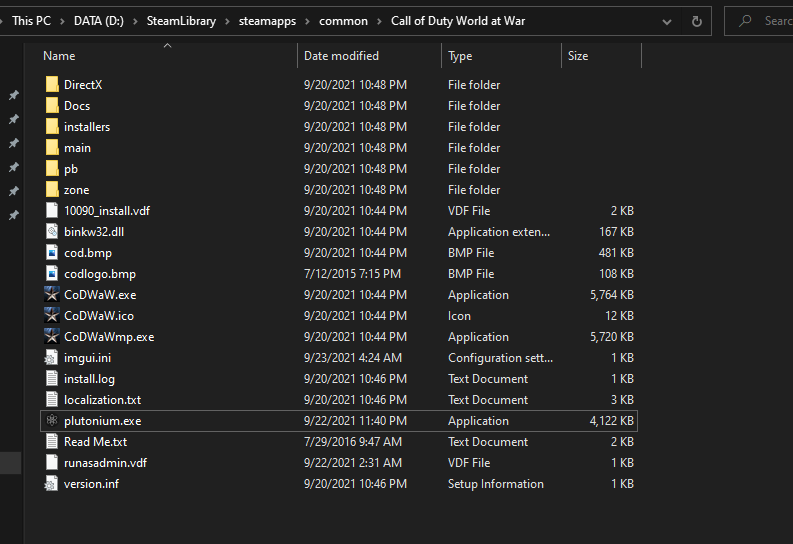Select the version.inf setup file icon
Image resolution: width=793 pixels, height=544 pixels.
point(53,484)
